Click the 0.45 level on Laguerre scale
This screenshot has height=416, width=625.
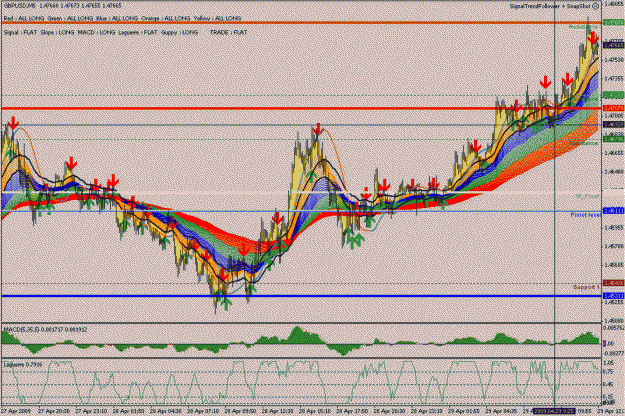[x=609, y=385]
